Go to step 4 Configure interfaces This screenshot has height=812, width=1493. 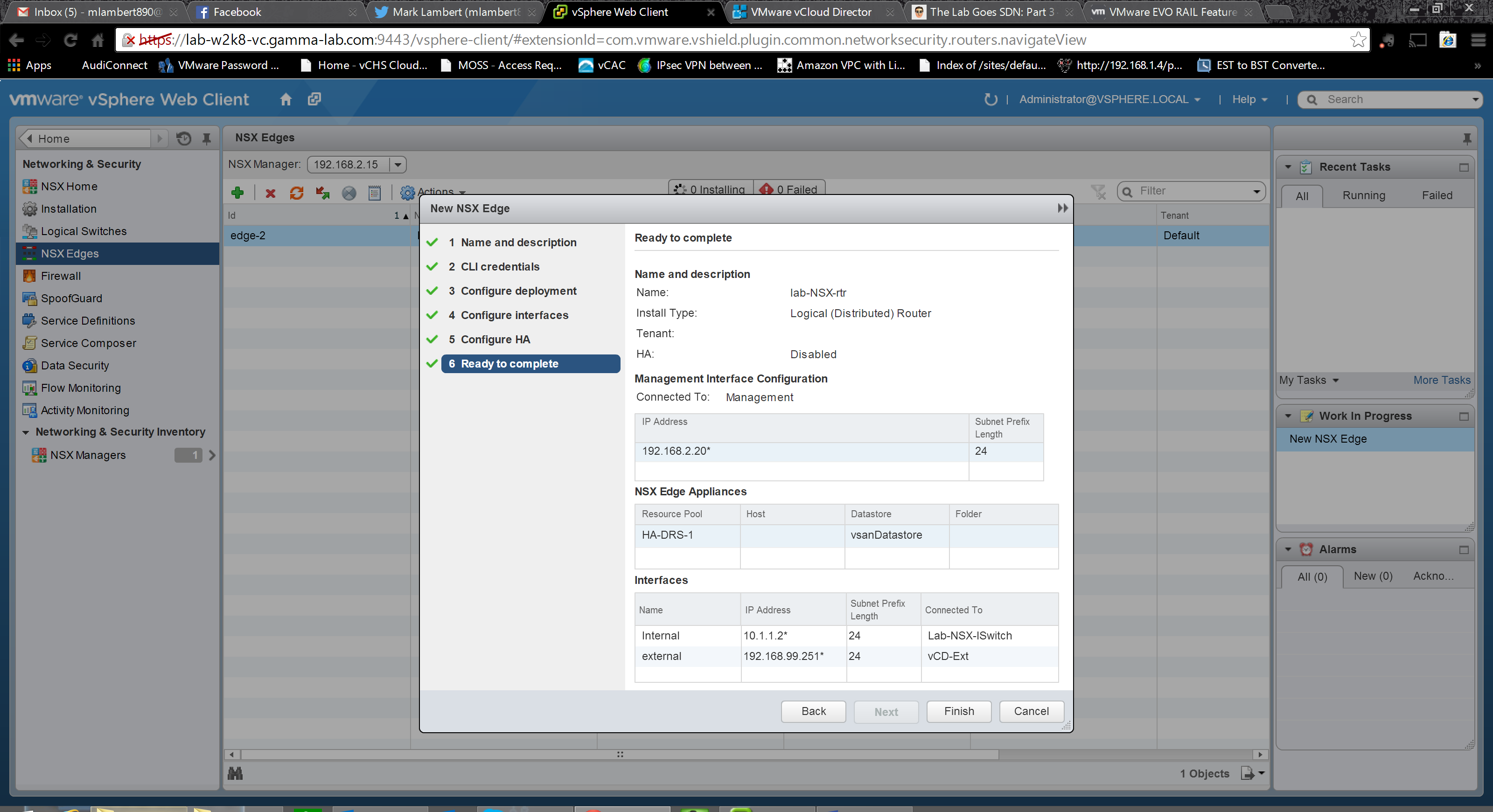[514, 315]
